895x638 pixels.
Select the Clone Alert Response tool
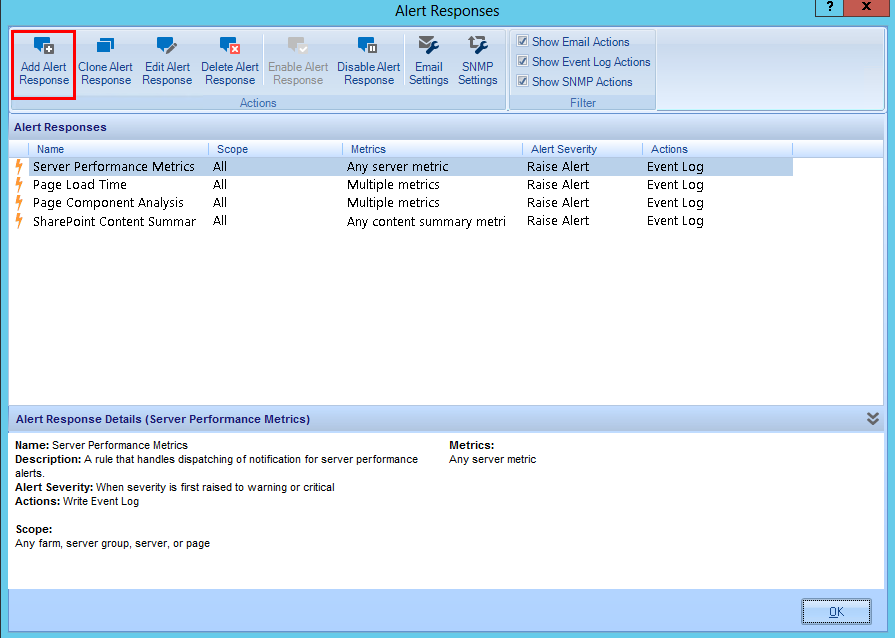click(105, 58)
